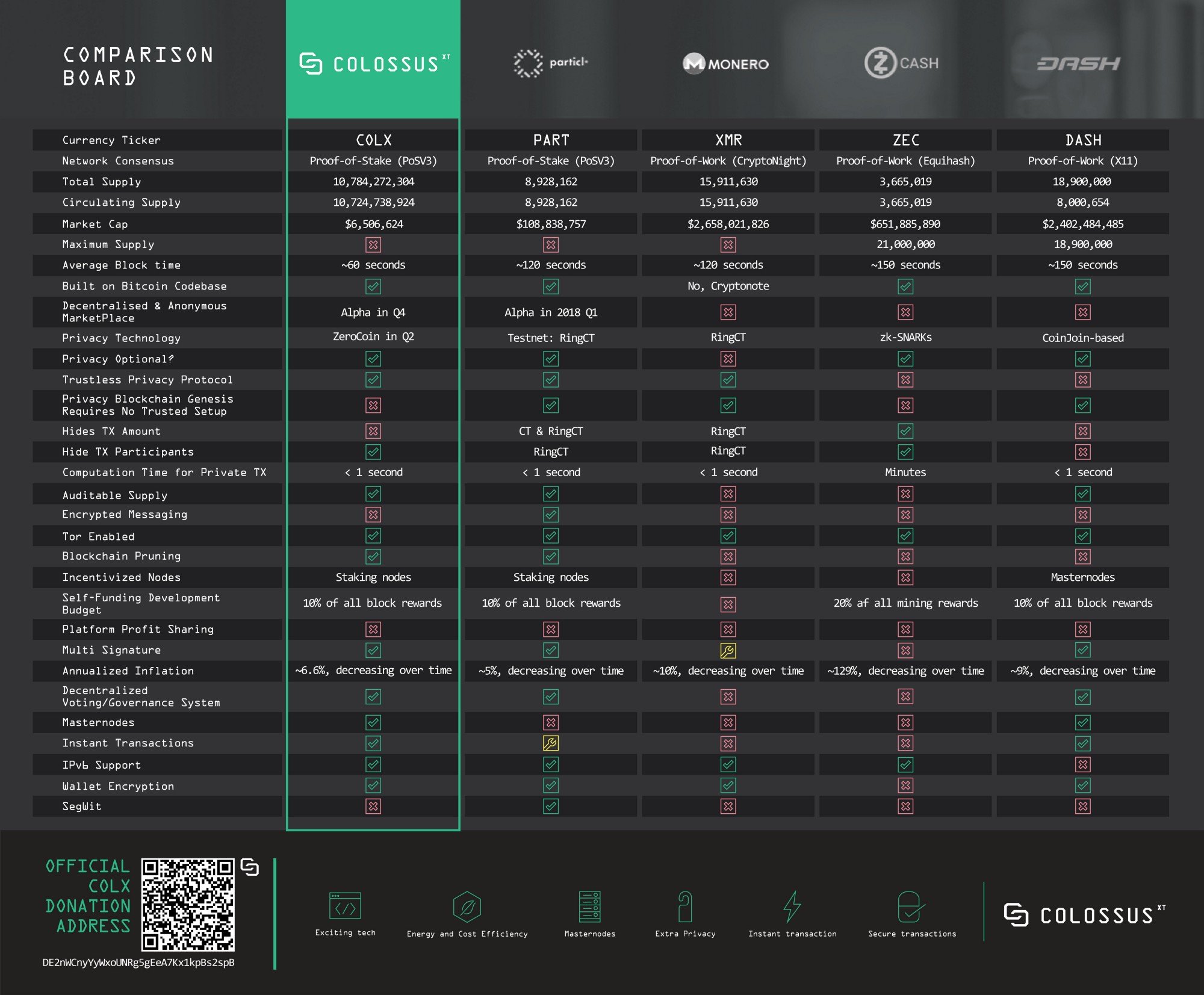Viewport: 1204px width, 995px height.
Task: Click the yellow wrench icon in PART Instant Transactions
Action: tap(550, 743)
